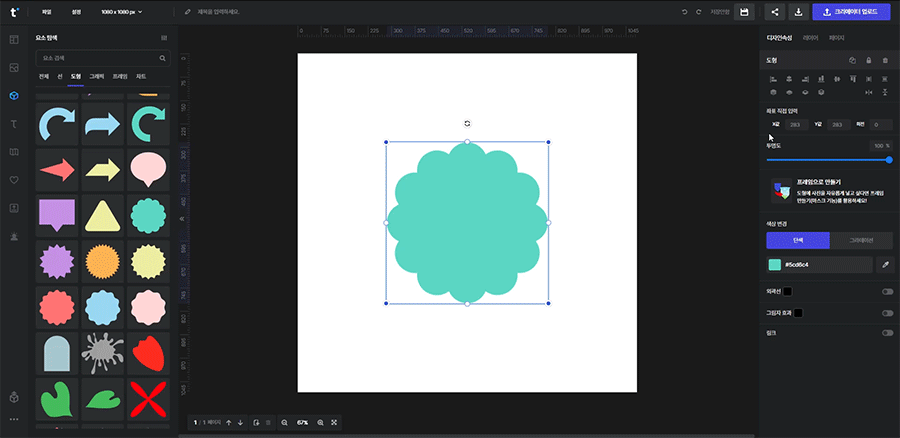900x438 pixels.
Task: Open the text tool in left sidebar
Action: [14, 123]
